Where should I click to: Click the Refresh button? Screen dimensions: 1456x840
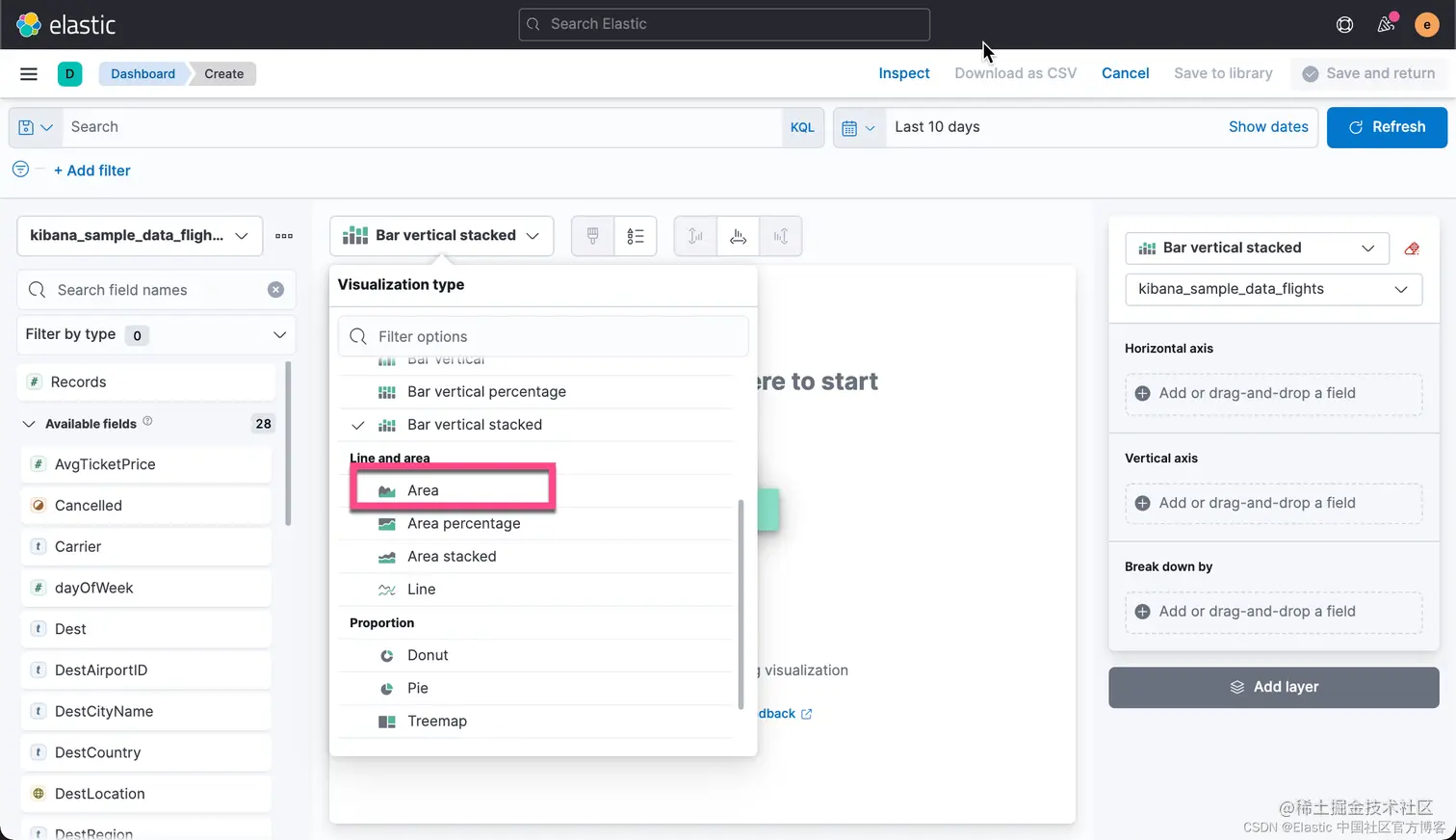click(x=1387, y=127)
